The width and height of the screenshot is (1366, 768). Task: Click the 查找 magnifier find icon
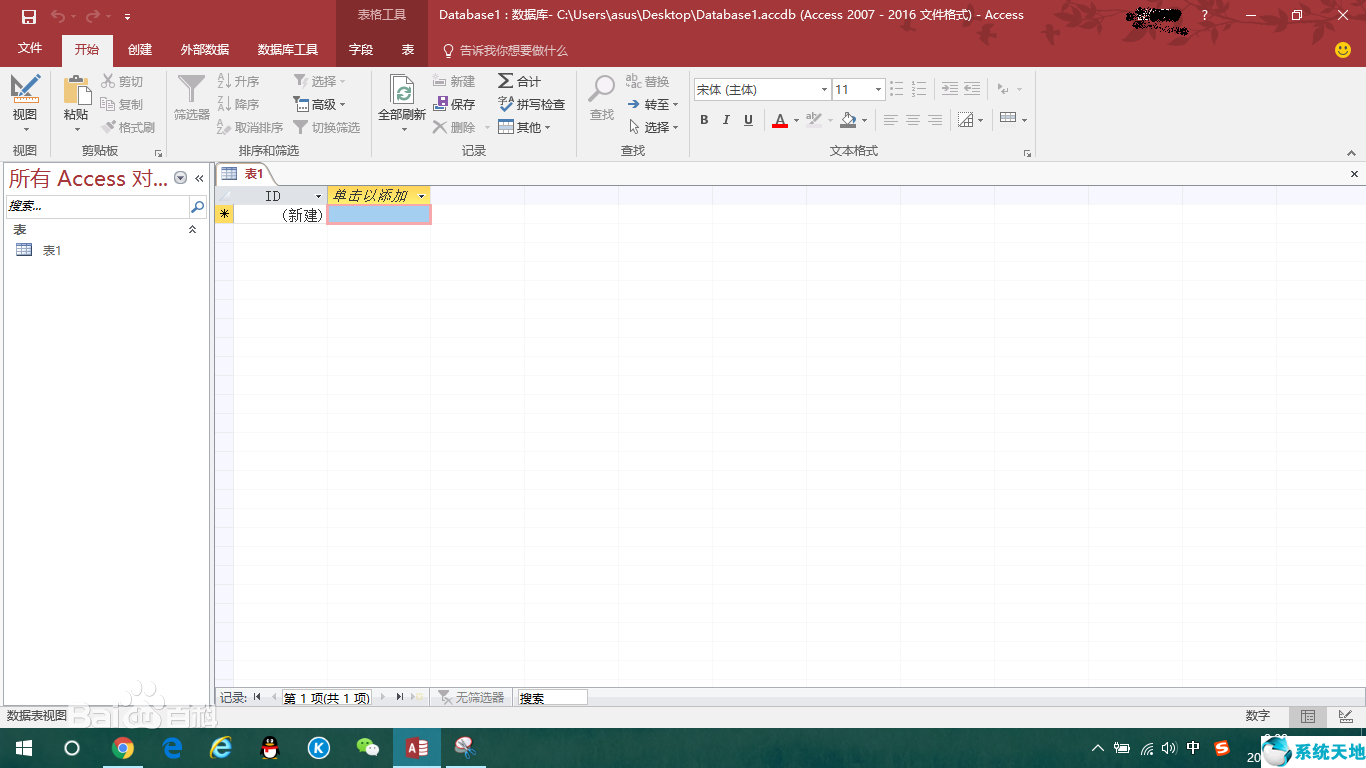601,89
